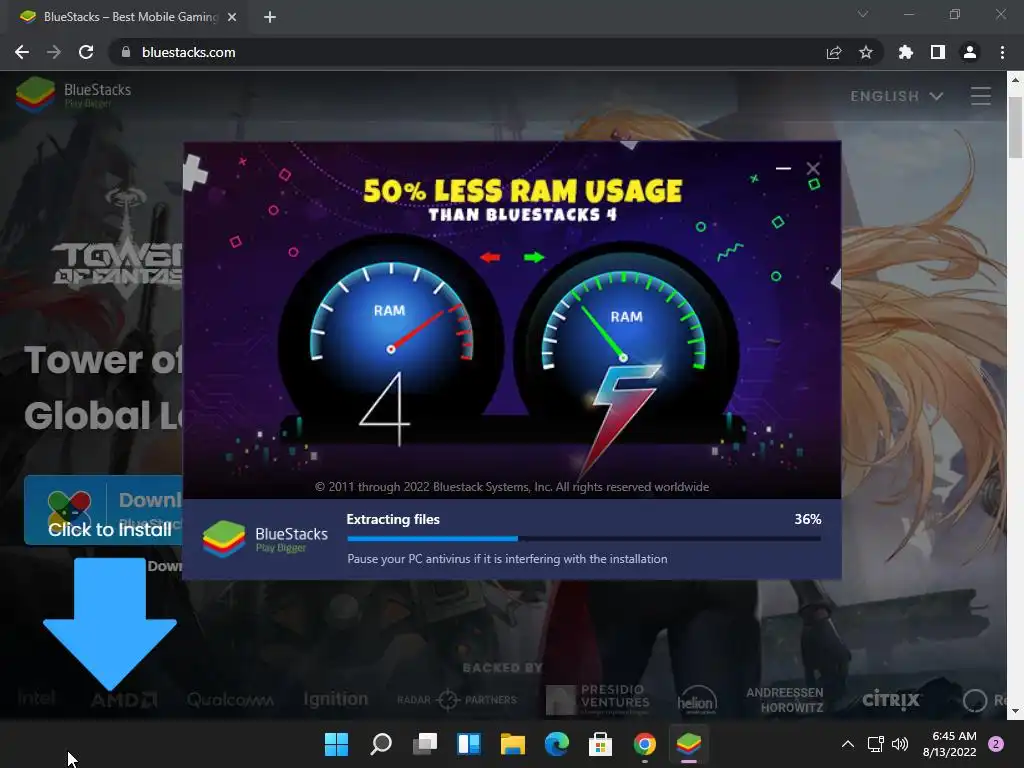
Task: Open the Chrome profile icon
Action: tap(970, 52)
